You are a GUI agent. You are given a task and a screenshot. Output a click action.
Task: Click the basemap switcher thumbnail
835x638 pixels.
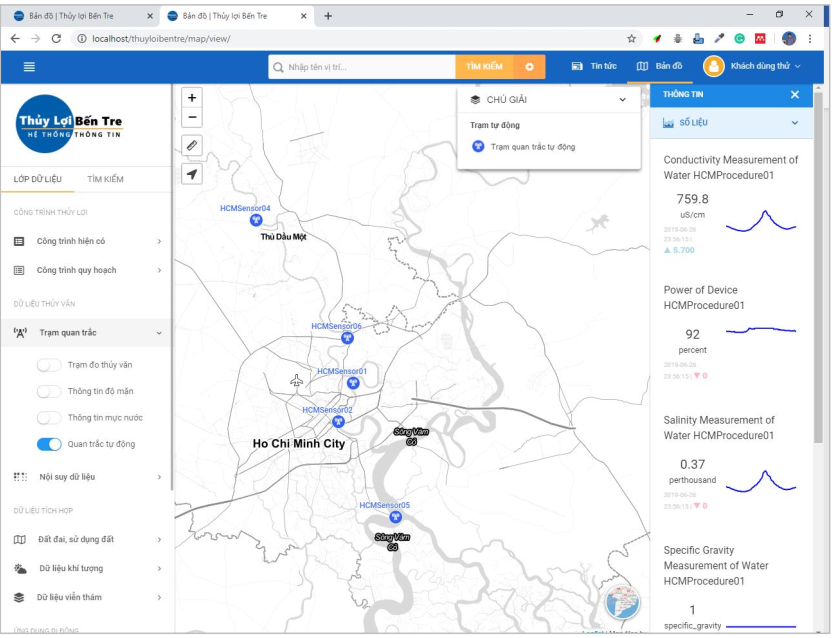click(x=622, y=603)
